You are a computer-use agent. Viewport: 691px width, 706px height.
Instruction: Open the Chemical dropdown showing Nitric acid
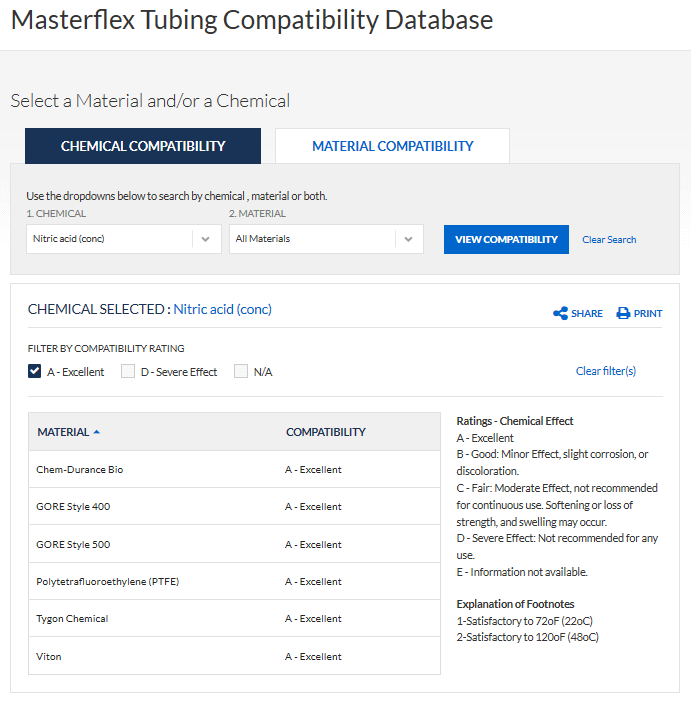(110, 239)
